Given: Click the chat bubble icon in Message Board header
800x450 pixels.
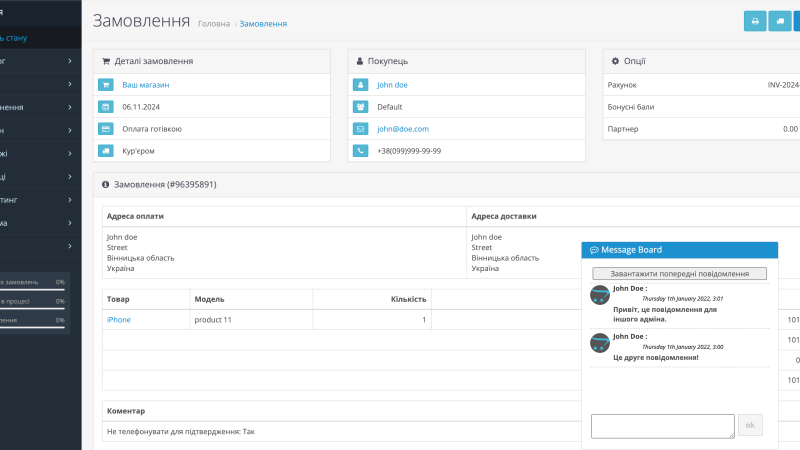Looking at the screenshot, I should [594, 250].
